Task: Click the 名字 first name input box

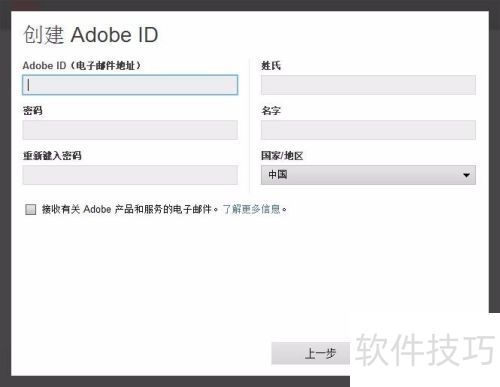Action: point(368,130)
